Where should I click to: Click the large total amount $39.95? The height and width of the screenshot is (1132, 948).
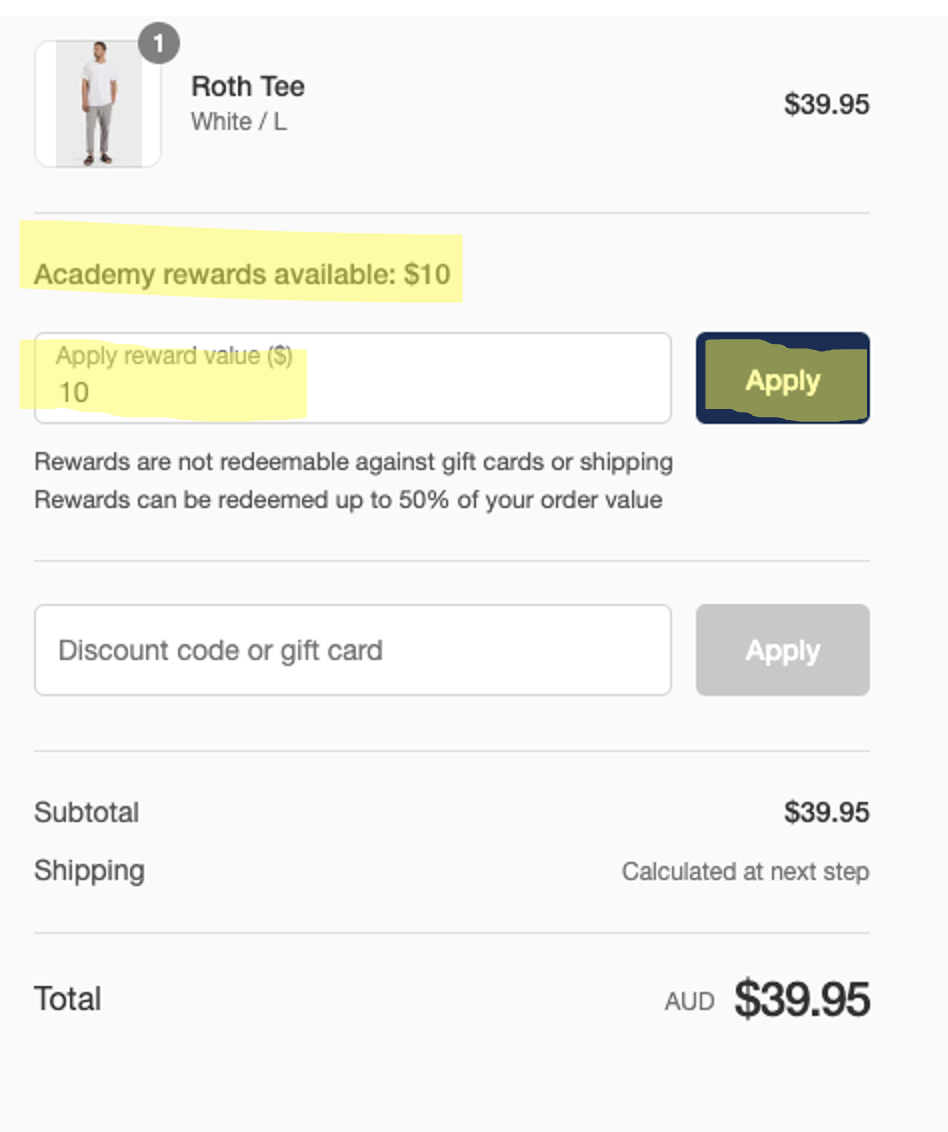(x=802, y=999)
